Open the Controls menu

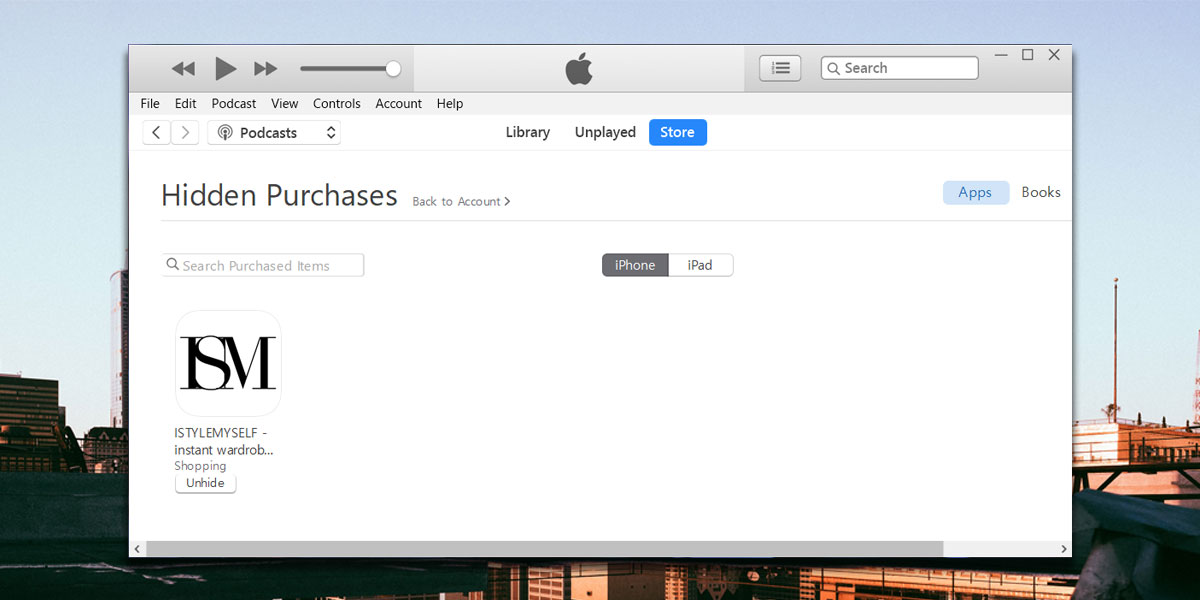[337, 103]
